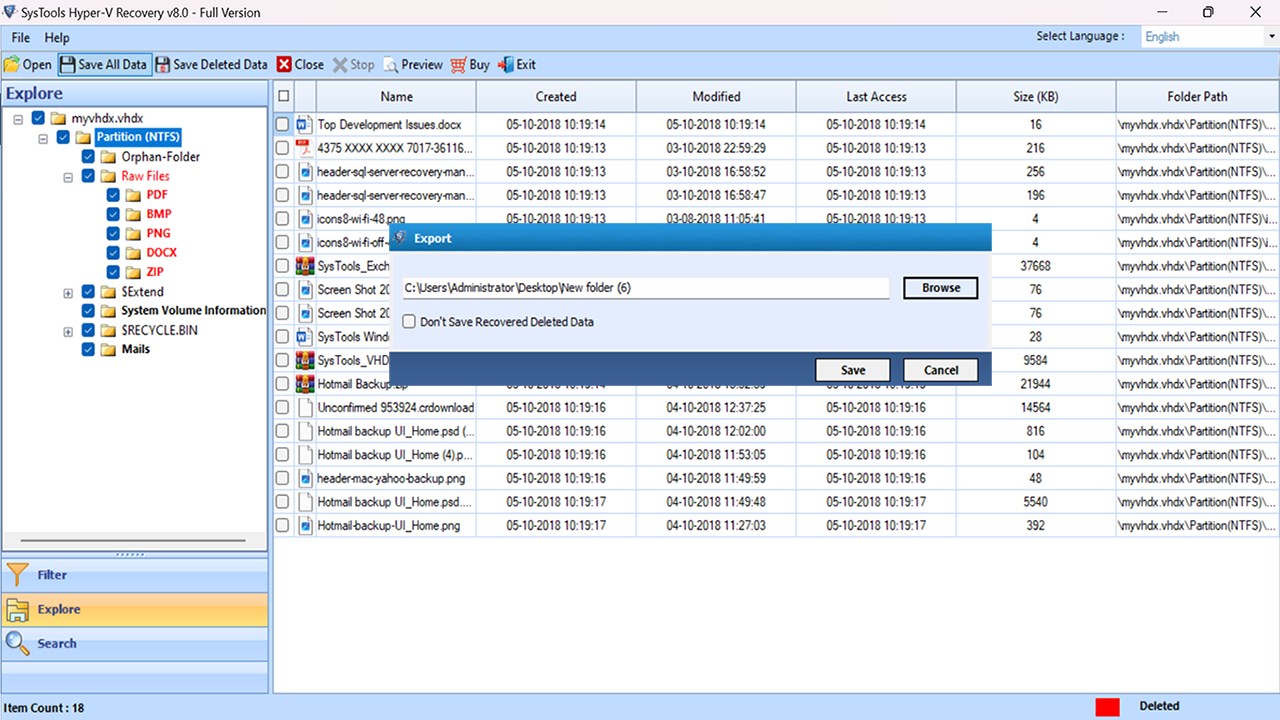Click archive icon of SysTools_VHD row

(306, 360)
